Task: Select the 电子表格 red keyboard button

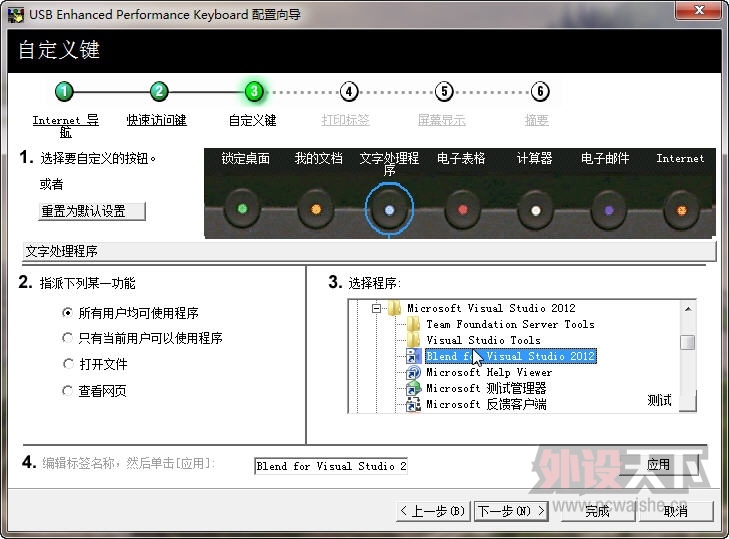Action: 463,210
